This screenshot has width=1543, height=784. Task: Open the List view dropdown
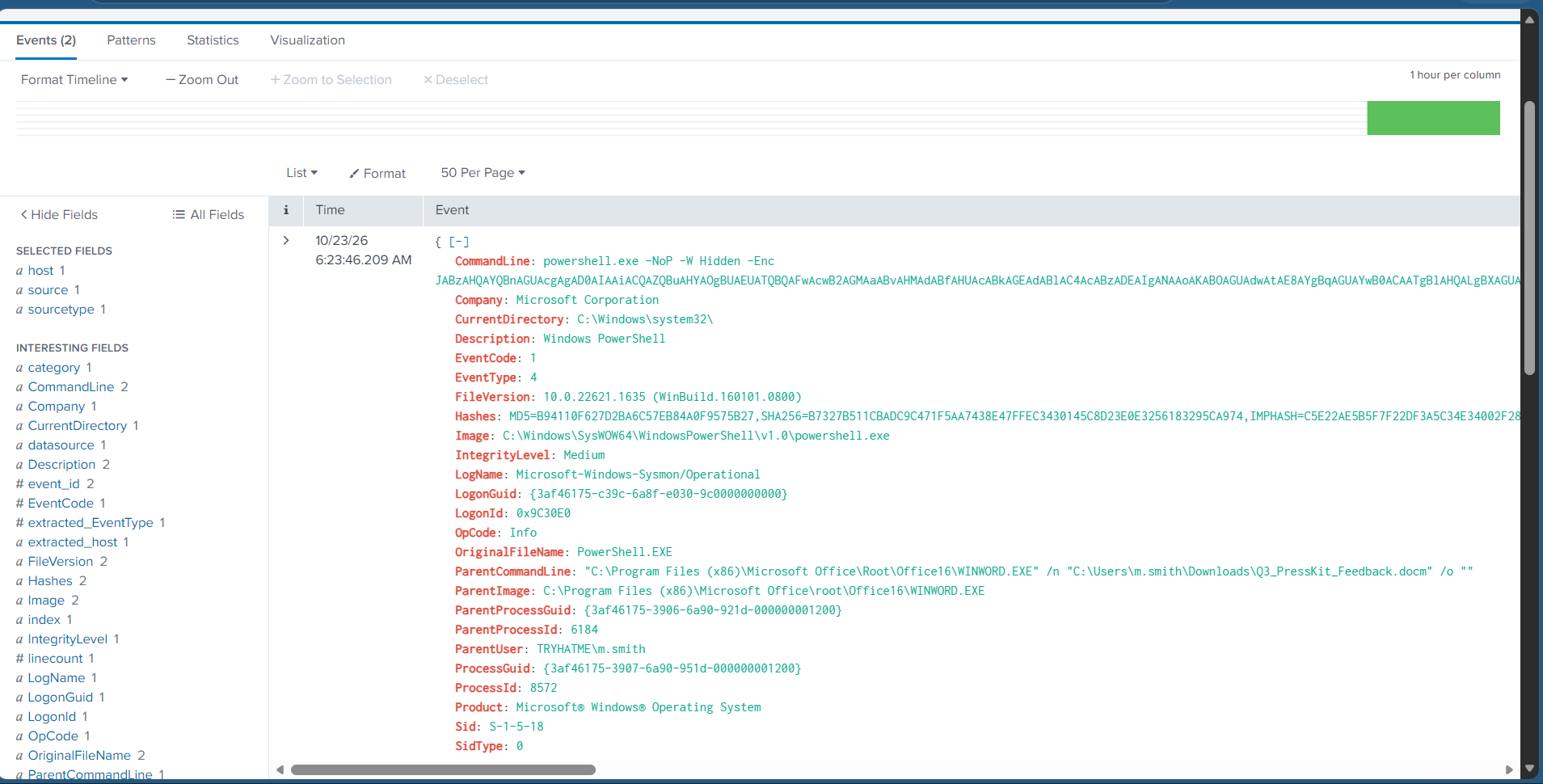pyautogui.click(x=302, y=173)
